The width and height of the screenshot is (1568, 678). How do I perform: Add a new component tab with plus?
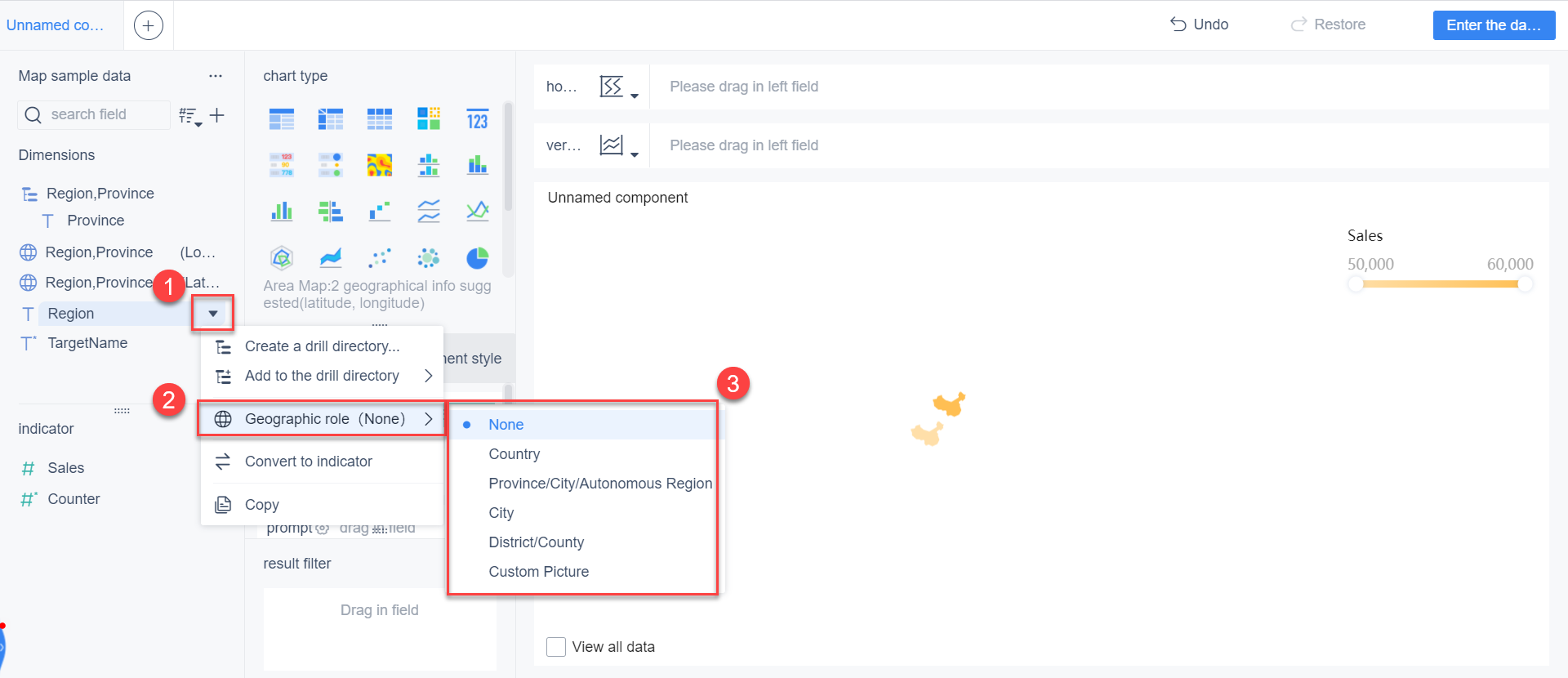pos(148,25)
